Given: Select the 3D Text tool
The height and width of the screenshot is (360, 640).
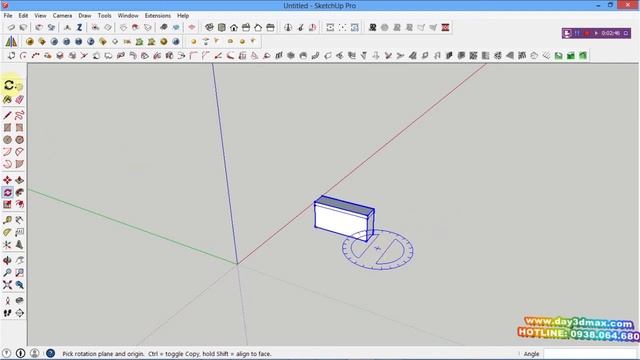Looking at the screenshot, I should pos(19,244).
